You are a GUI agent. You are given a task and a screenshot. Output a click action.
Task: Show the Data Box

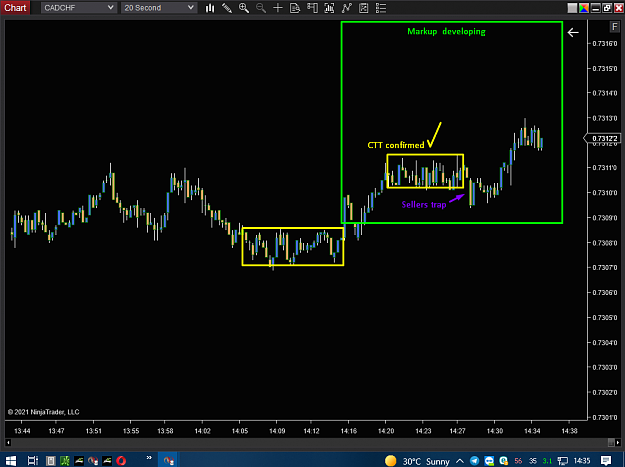[295, 8]
